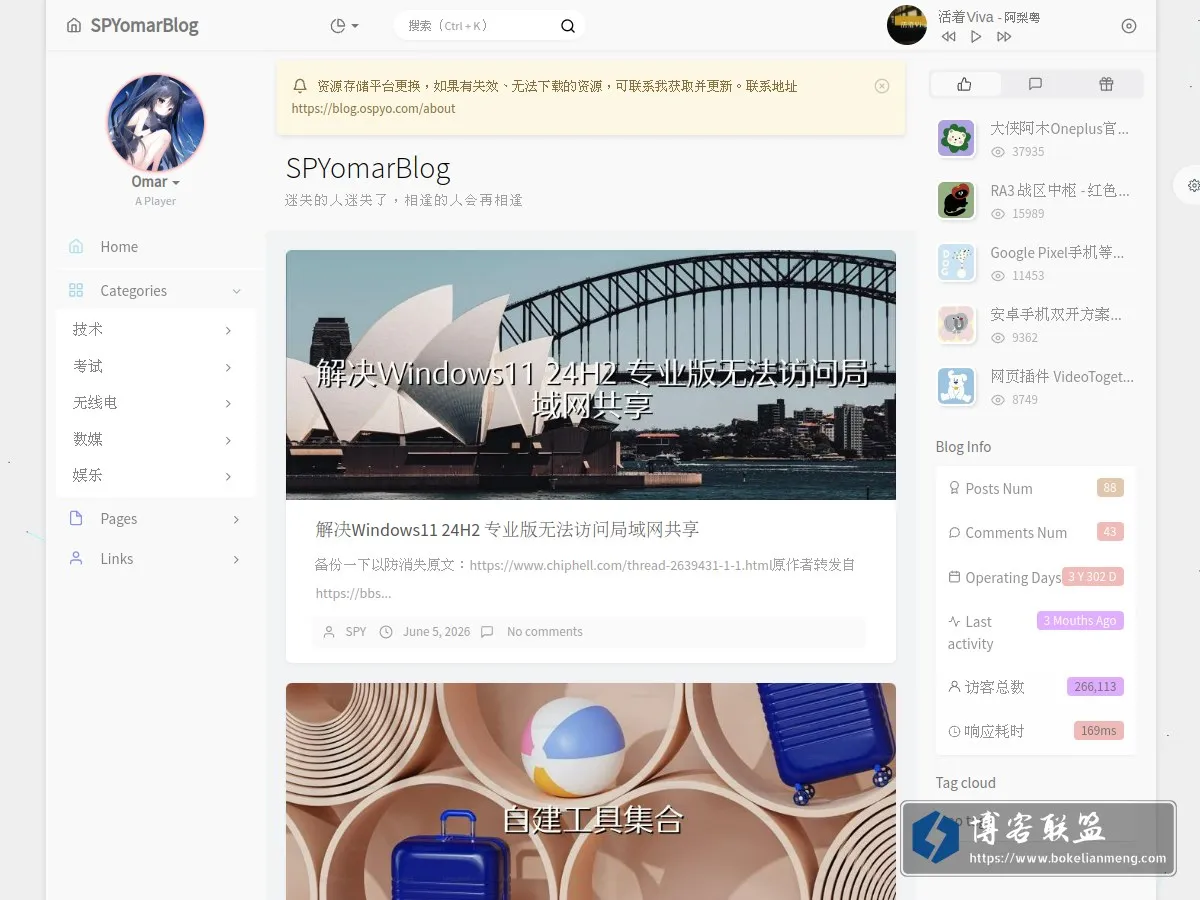The height and width of the screenshot is (900, 1200).
Task: Expand the 娱乐 category
Action: click(156, 476)
